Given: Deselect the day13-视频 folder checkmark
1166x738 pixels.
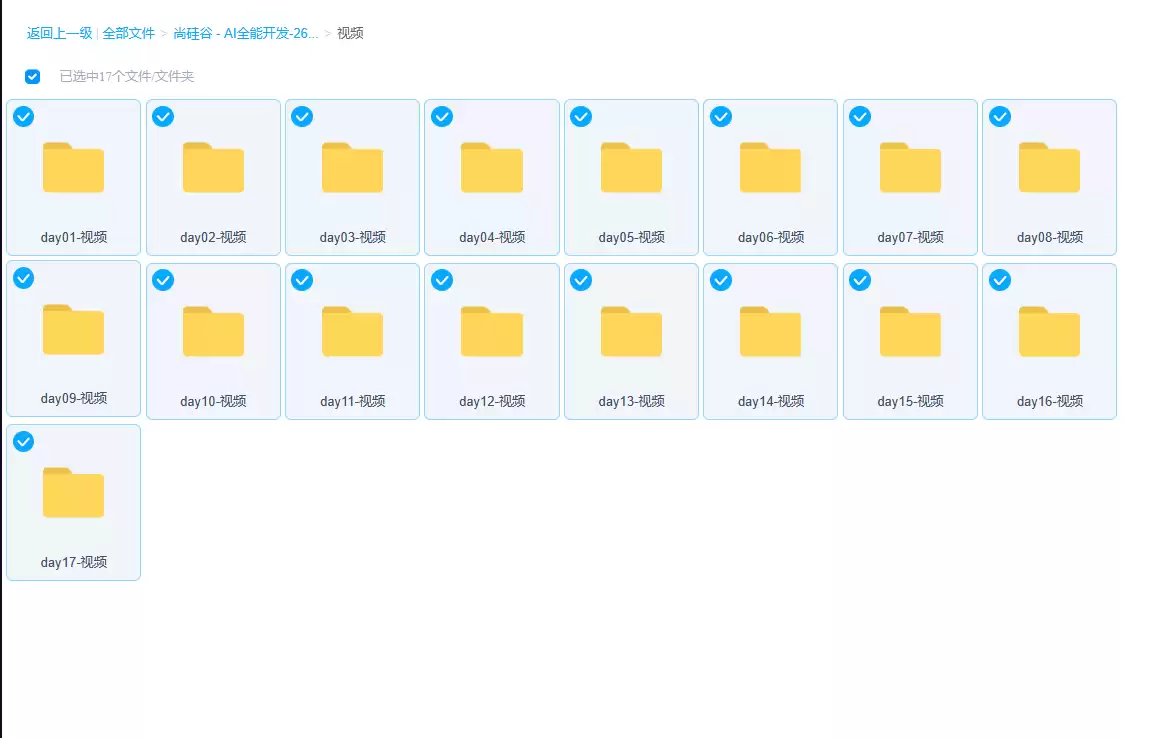Looking at the screenshot, I should coord(581,280).
